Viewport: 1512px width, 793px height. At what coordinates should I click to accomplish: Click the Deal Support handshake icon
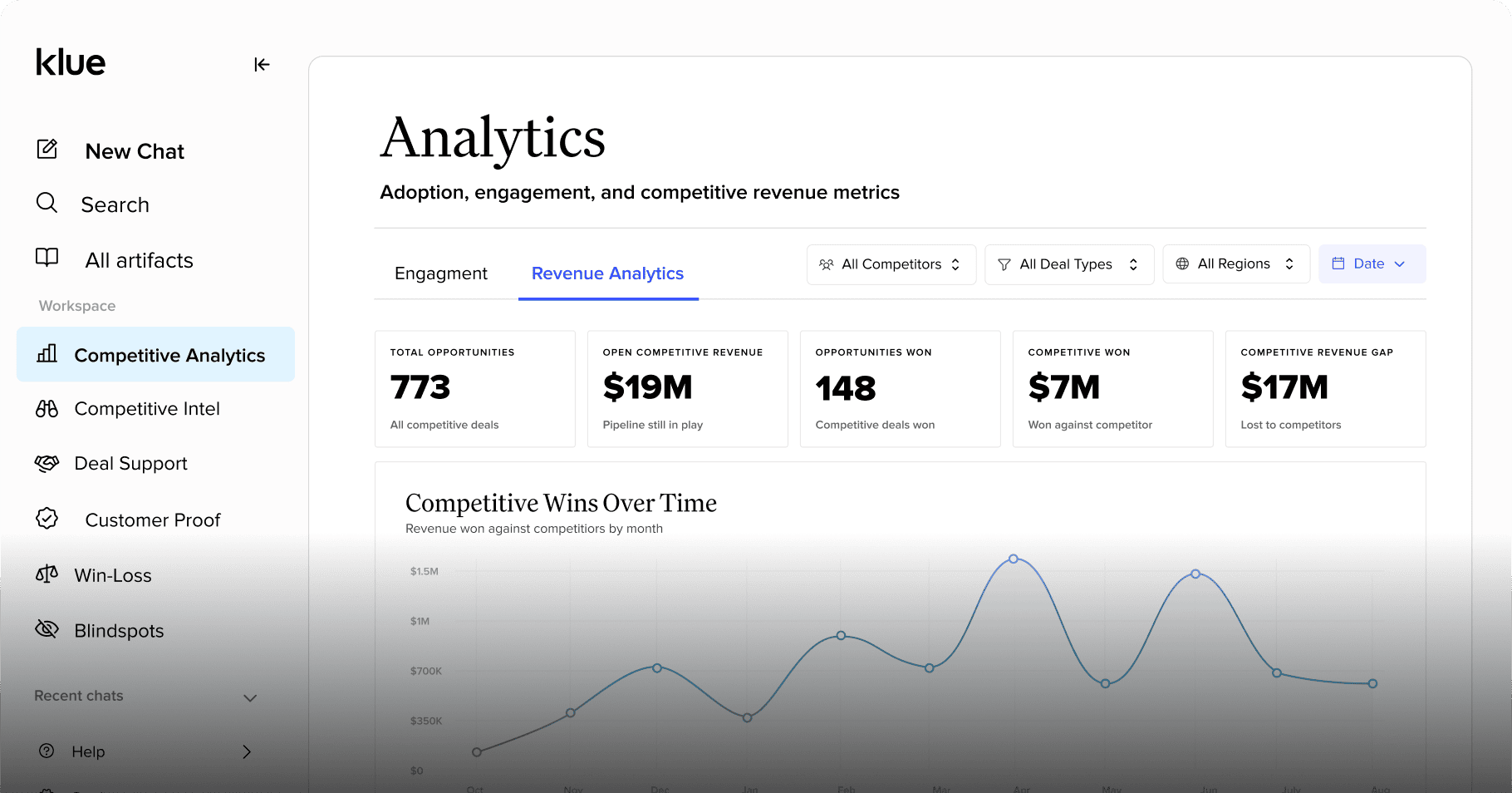(x=47, y=463)
